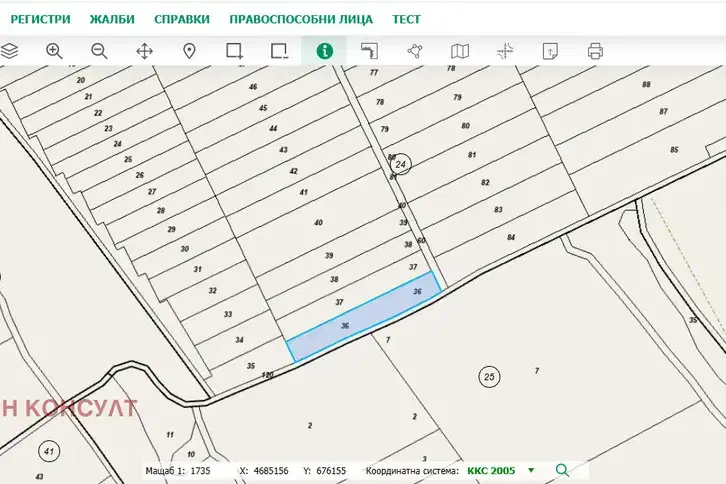
Task: Select parcel labeled 22
Action: pos(98,113)
